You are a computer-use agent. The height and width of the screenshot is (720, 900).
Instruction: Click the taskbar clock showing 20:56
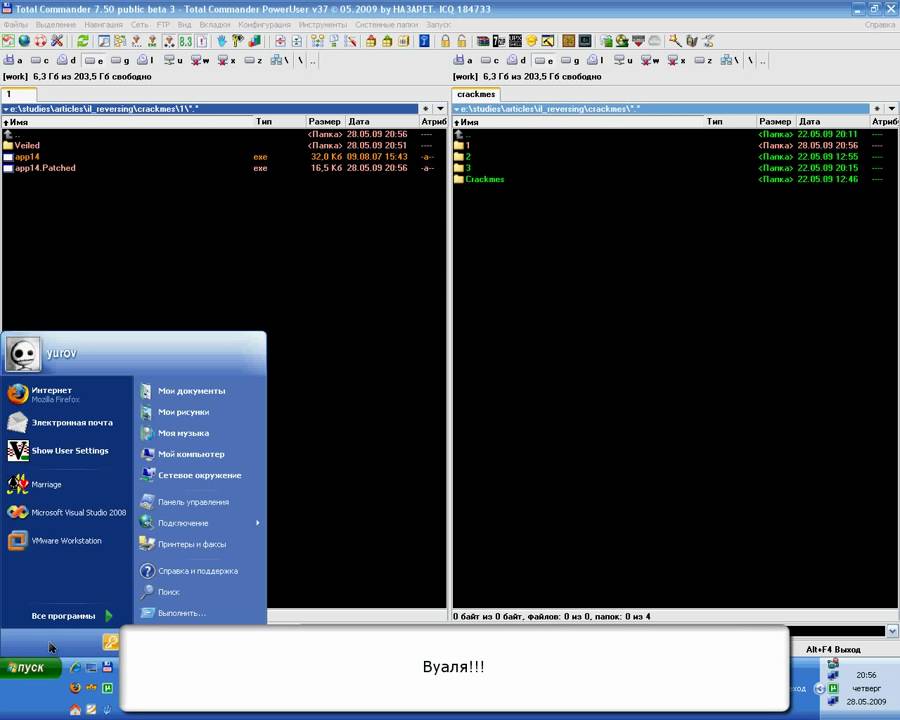[866, 675]
